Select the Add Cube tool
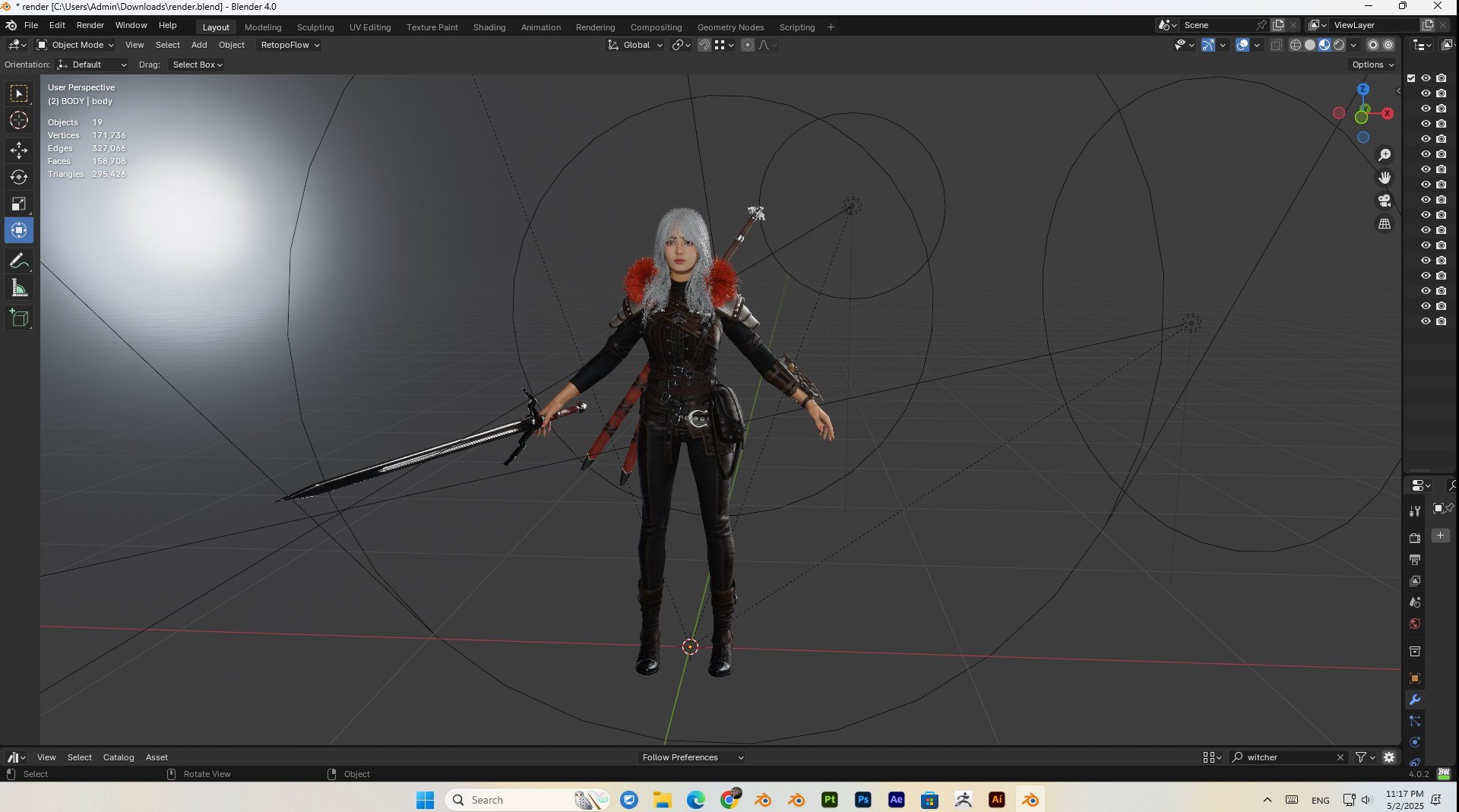Screen dimensions: 1459x812 click(x=19, y=318)
